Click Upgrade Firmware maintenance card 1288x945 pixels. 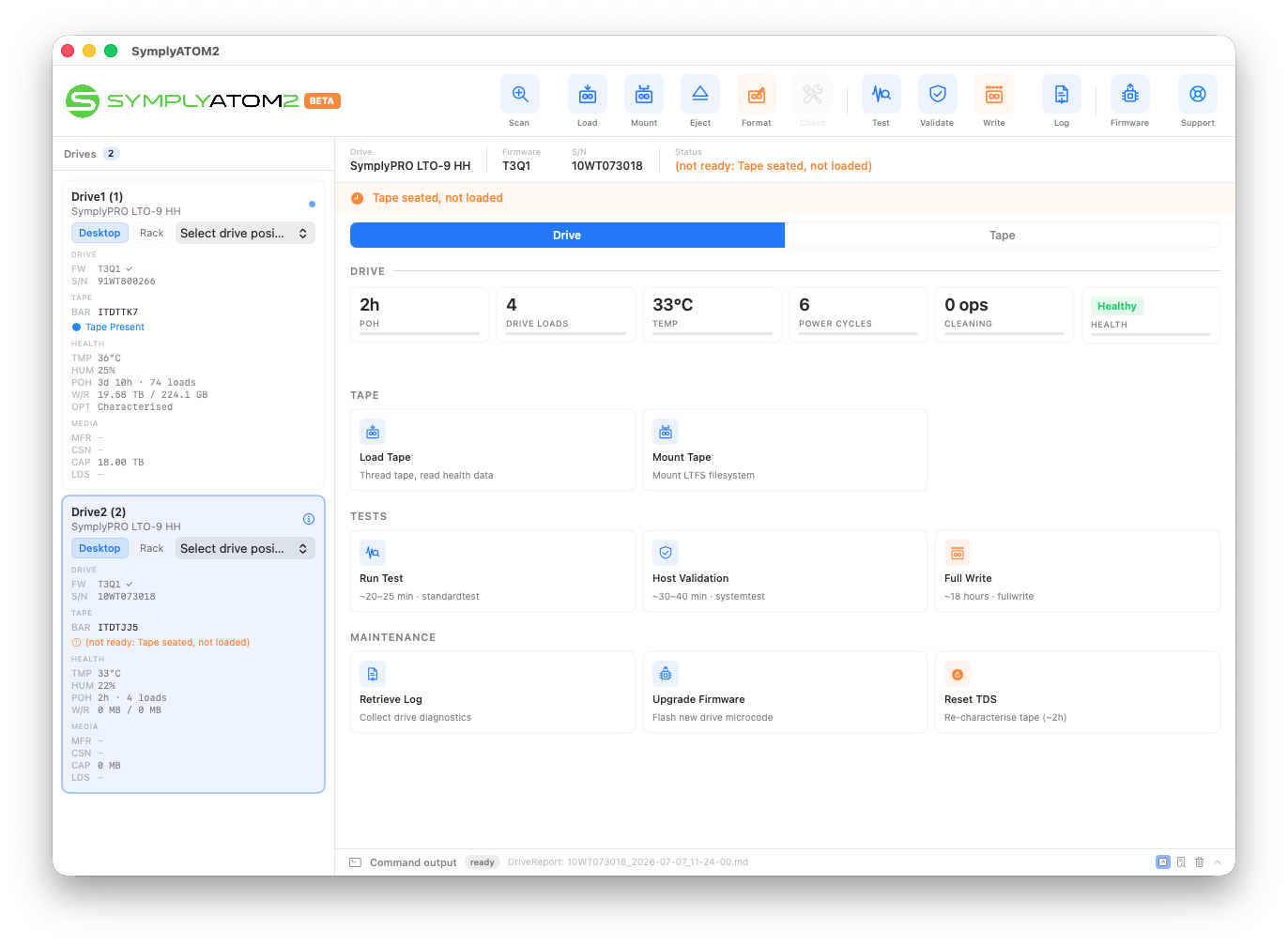click(x=785, y=692)
